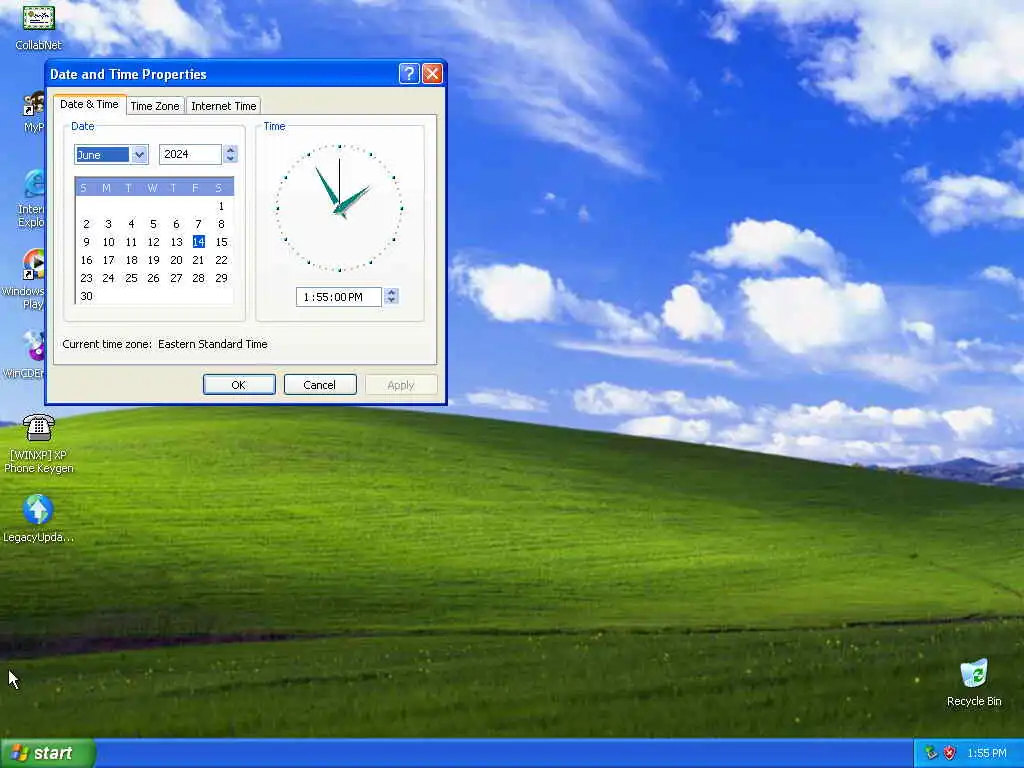Viewport: 1024px width, 768px height.
Task: Select June 15 in the calendar
Action: click(221, 242)
